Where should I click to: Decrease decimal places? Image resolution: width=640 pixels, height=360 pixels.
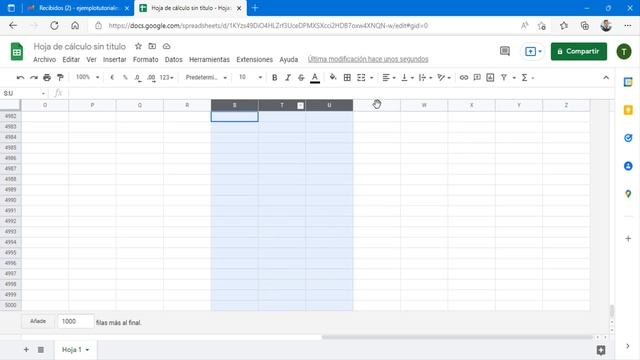tap(138, 78)
